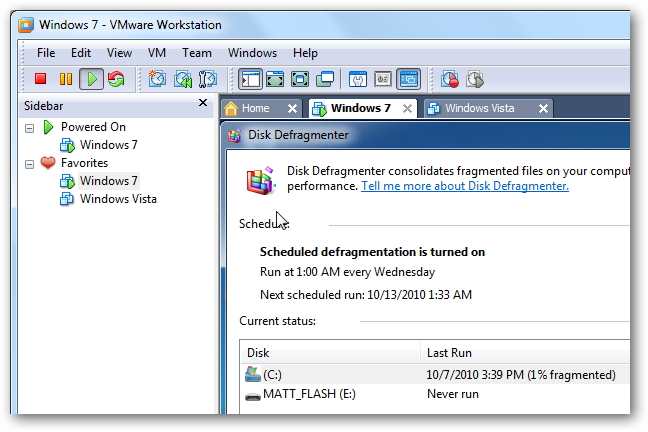This screenshot has width=648, height=432.
Task: Reset the virtual machine with red-green arrows icon
Action: [117, 79]
